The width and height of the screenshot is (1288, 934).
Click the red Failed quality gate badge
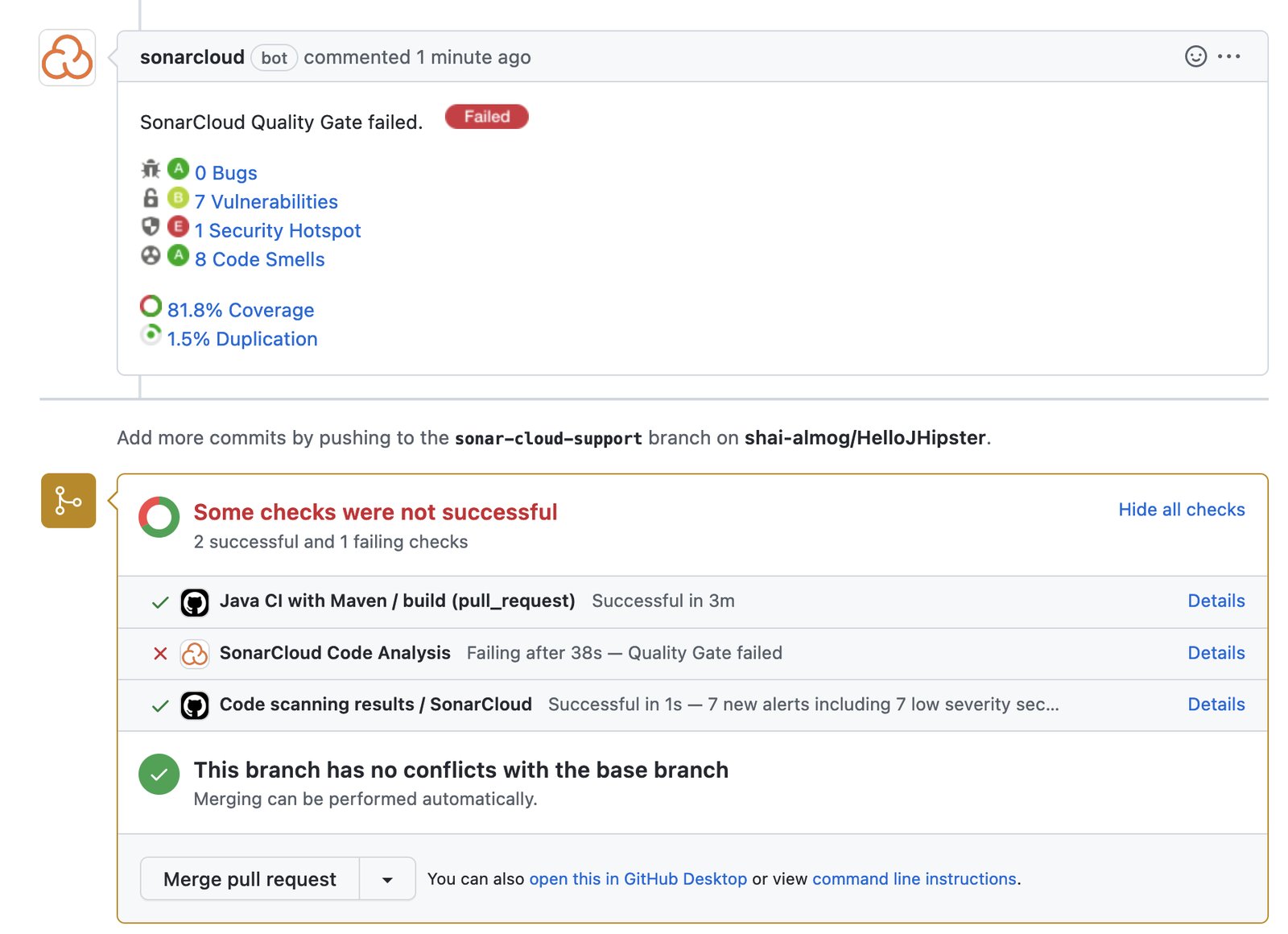(x=486, y=117)
